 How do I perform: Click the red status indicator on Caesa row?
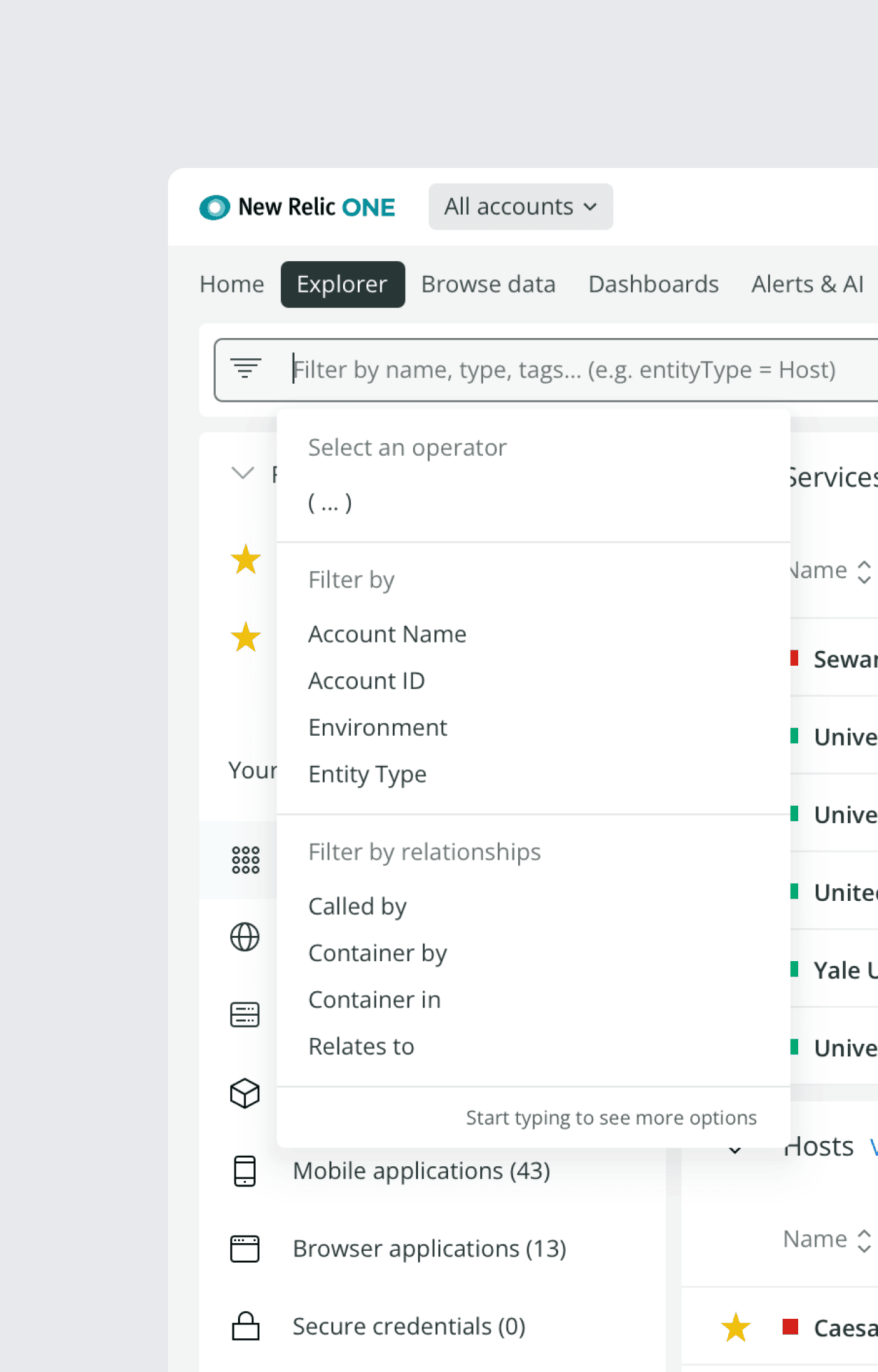pos(790,1326)
